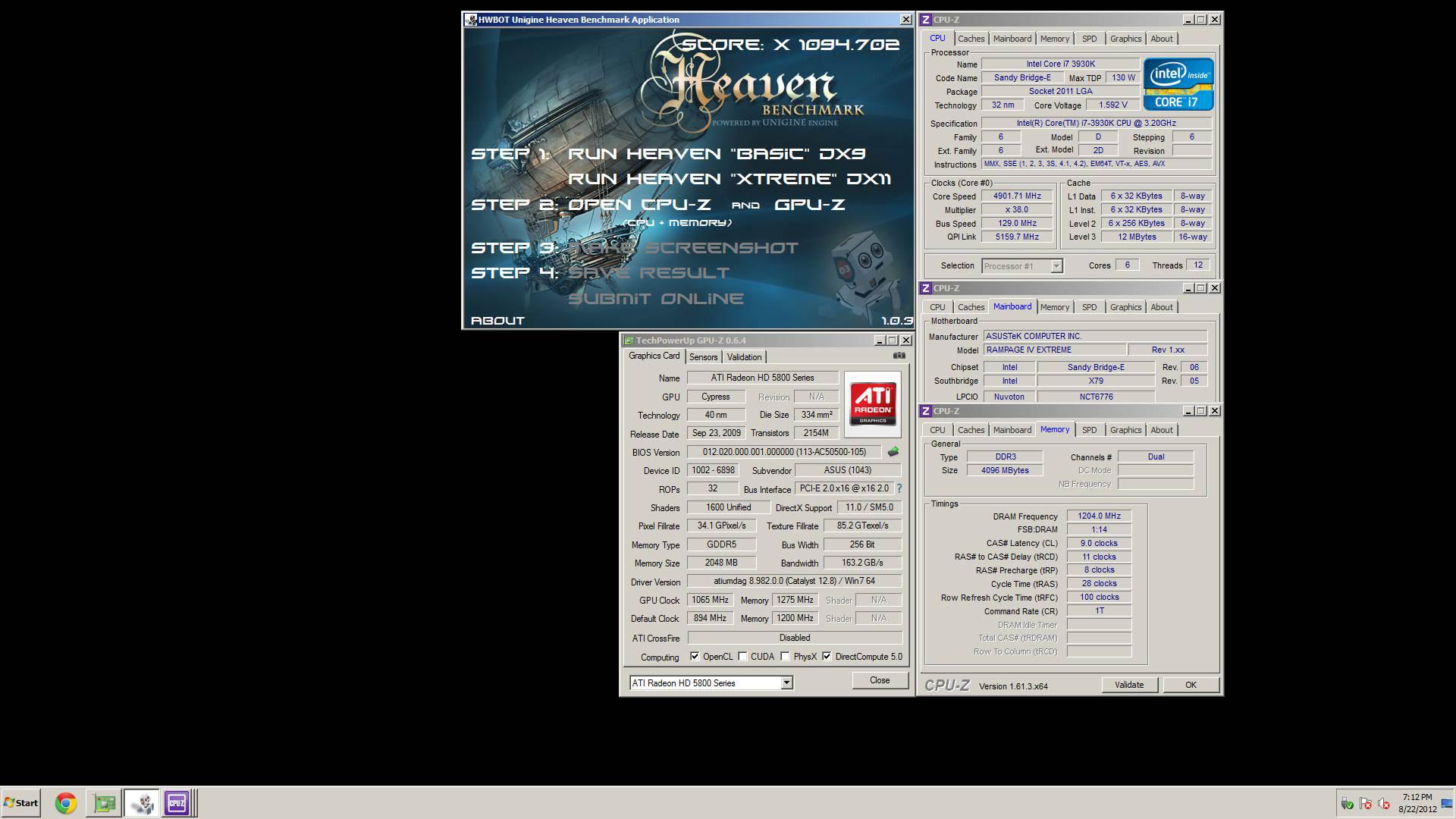Click Save Result in HWBOT step 4
The image size is (1456, 819).
click(648, 273)
